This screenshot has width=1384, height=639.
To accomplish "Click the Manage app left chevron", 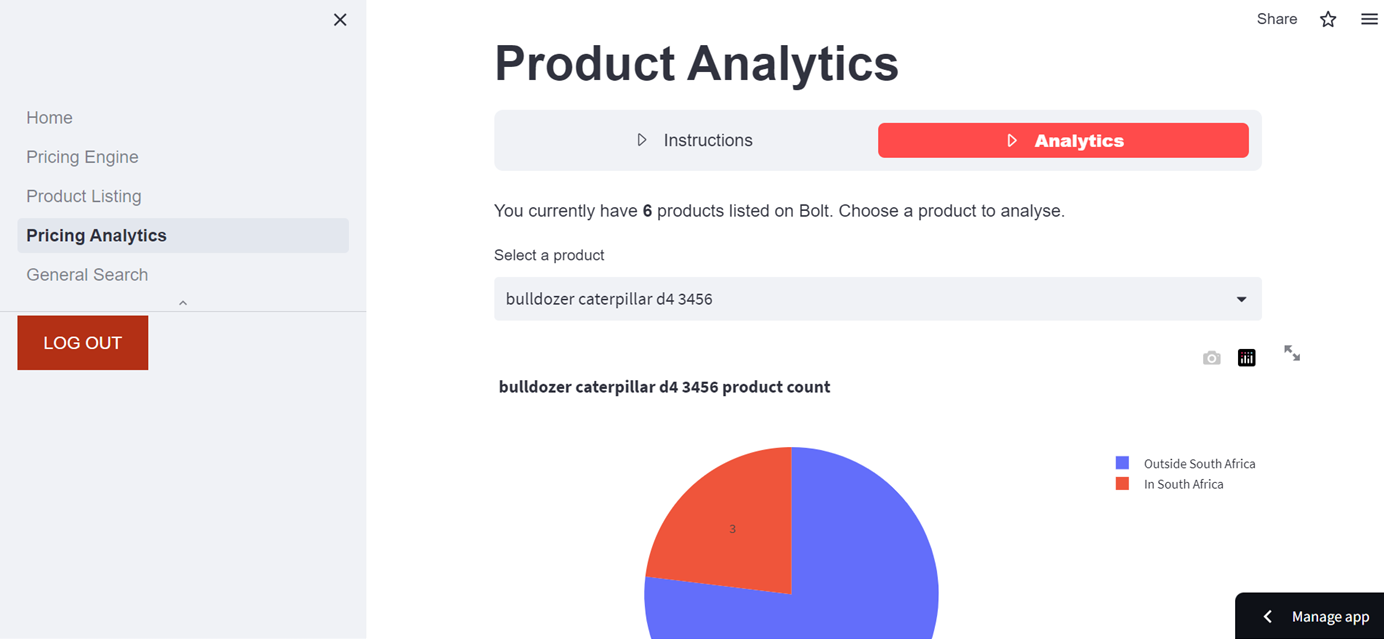I will (x=1268, y=617).
